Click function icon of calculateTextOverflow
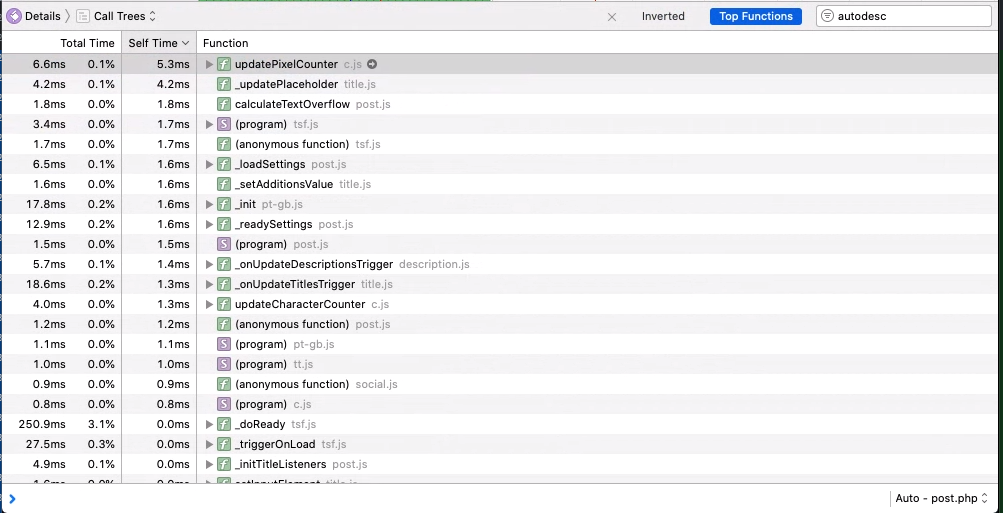This screenshot has height=513, width=1003. [x=223, y=104]
